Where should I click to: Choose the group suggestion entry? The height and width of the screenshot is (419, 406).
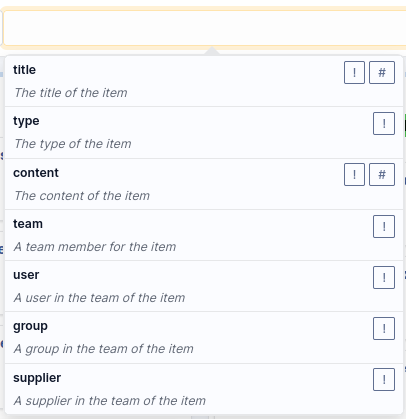(204, 338)
